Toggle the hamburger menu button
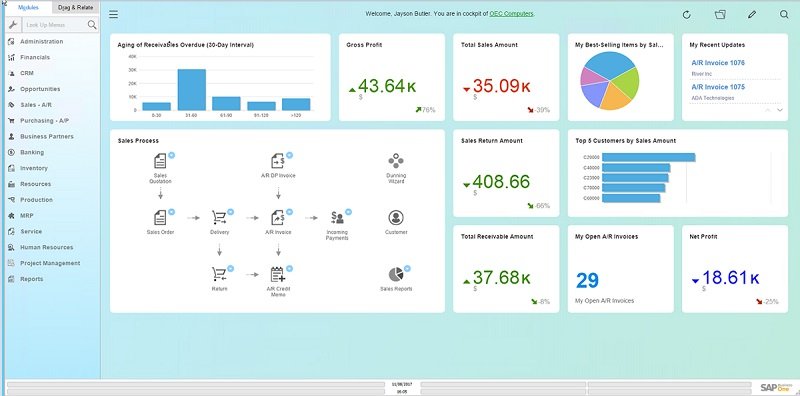This screenshot has height=396, width=800. coord(114,14)
